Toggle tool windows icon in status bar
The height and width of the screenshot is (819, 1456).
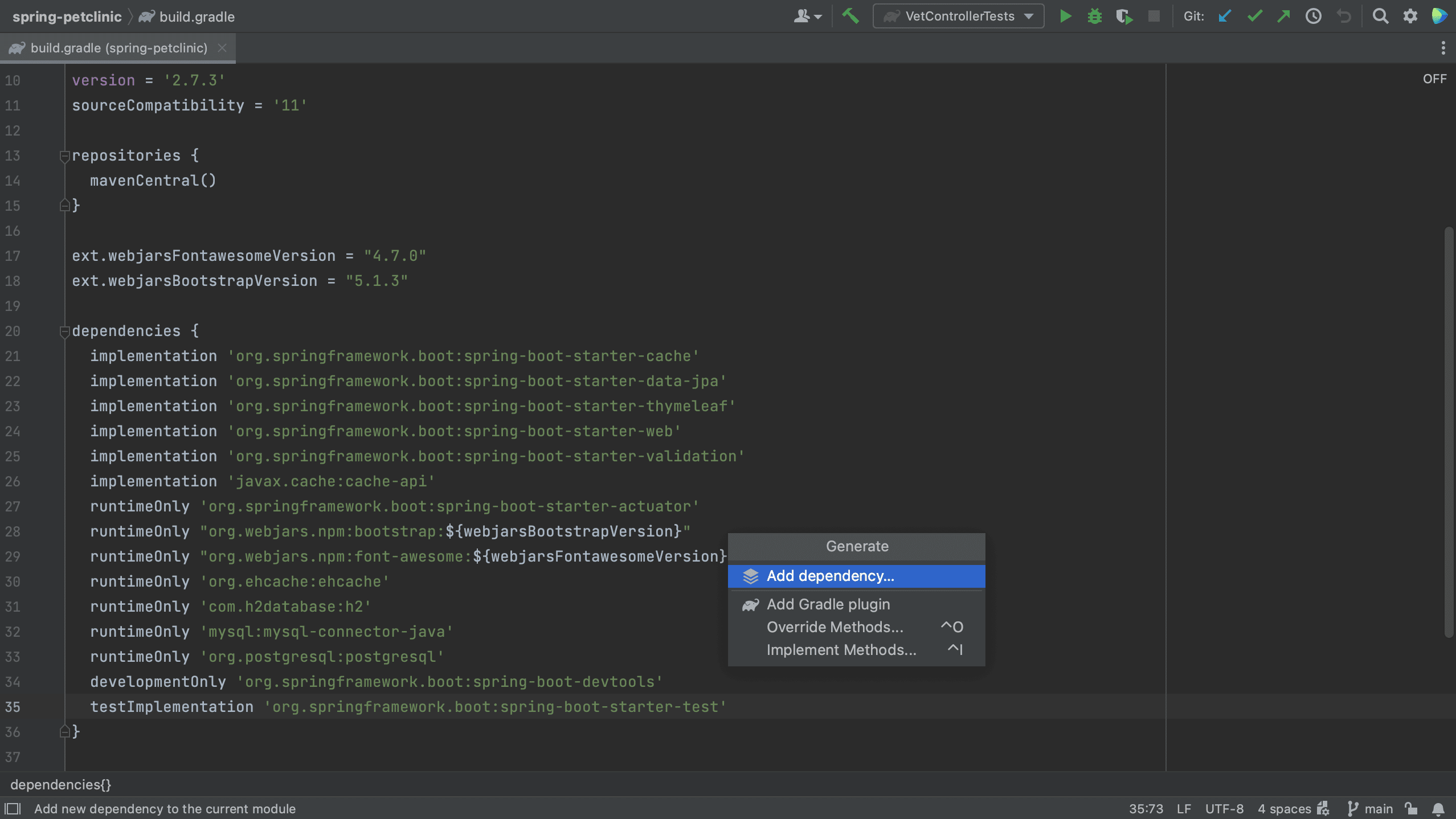13,809
